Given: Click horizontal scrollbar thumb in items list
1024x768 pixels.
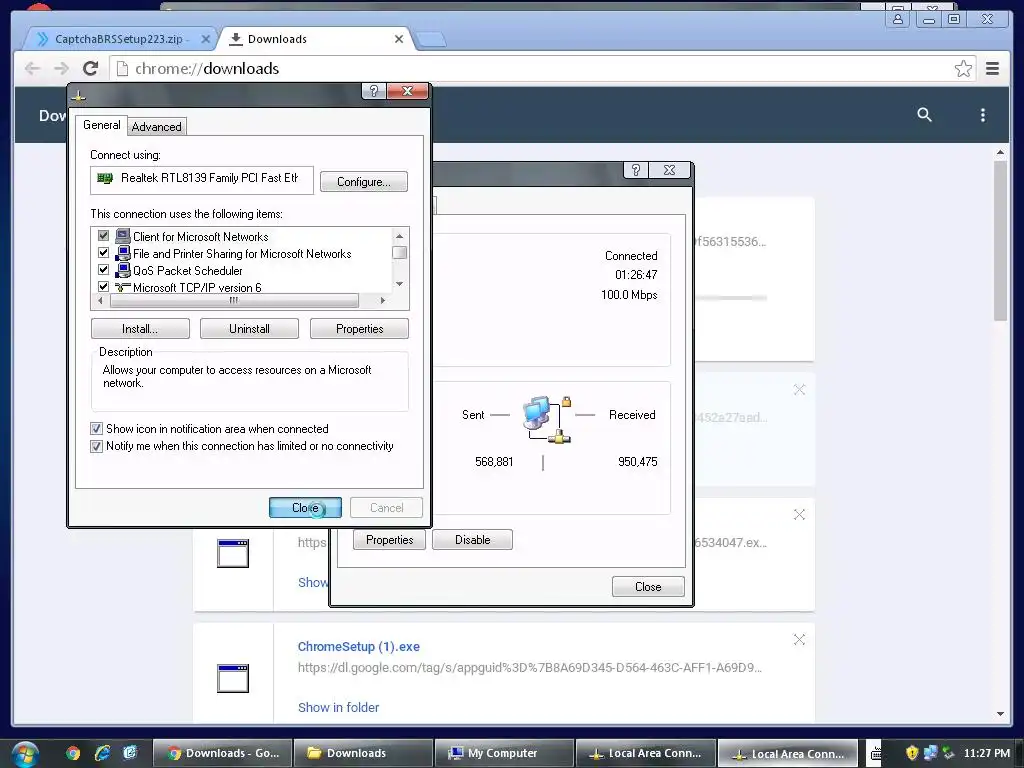Looking at the screenshot, I should [x=234, y=300].
